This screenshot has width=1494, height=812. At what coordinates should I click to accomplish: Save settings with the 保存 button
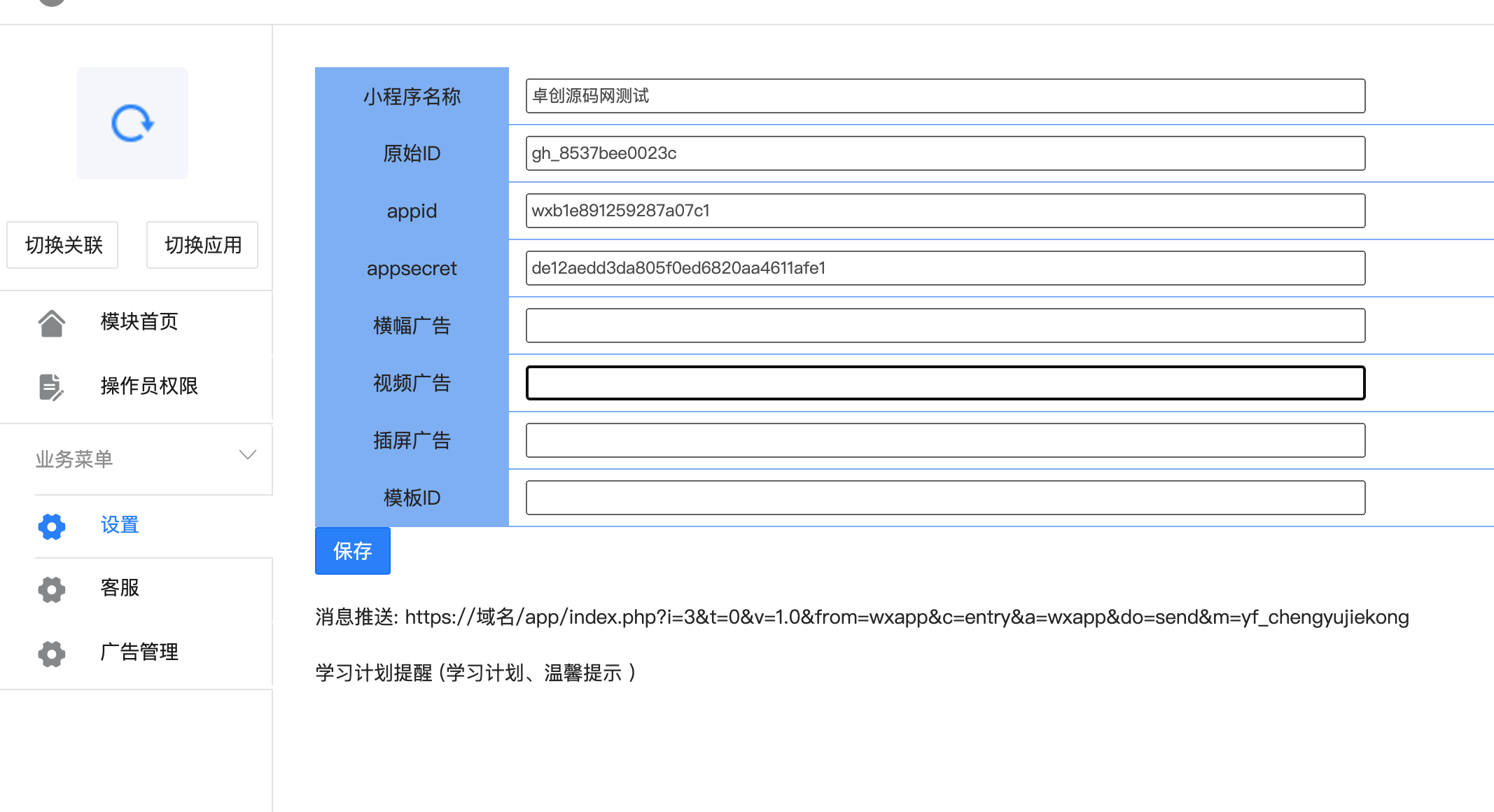tap(353, 551)
